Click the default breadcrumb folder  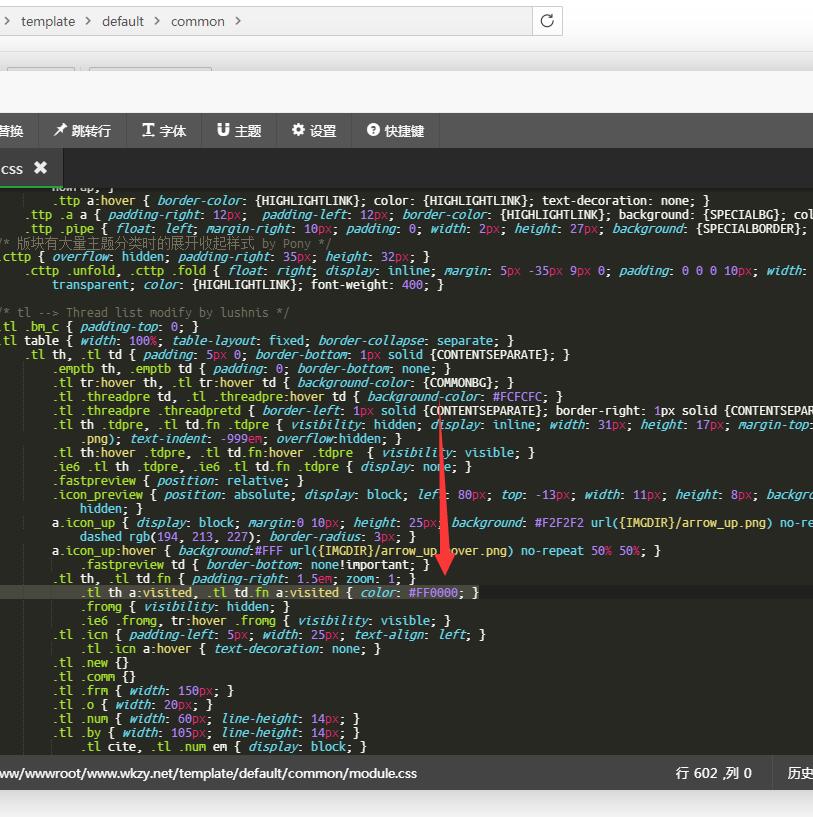(x=122, y=21)
